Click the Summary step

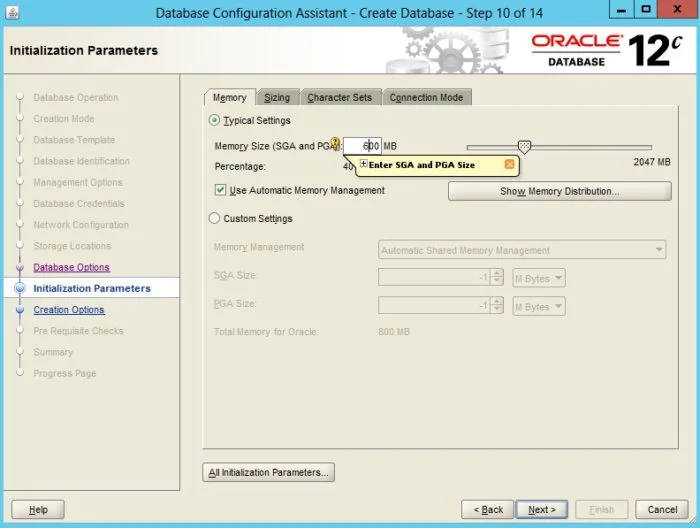click(x=53, y=352)
